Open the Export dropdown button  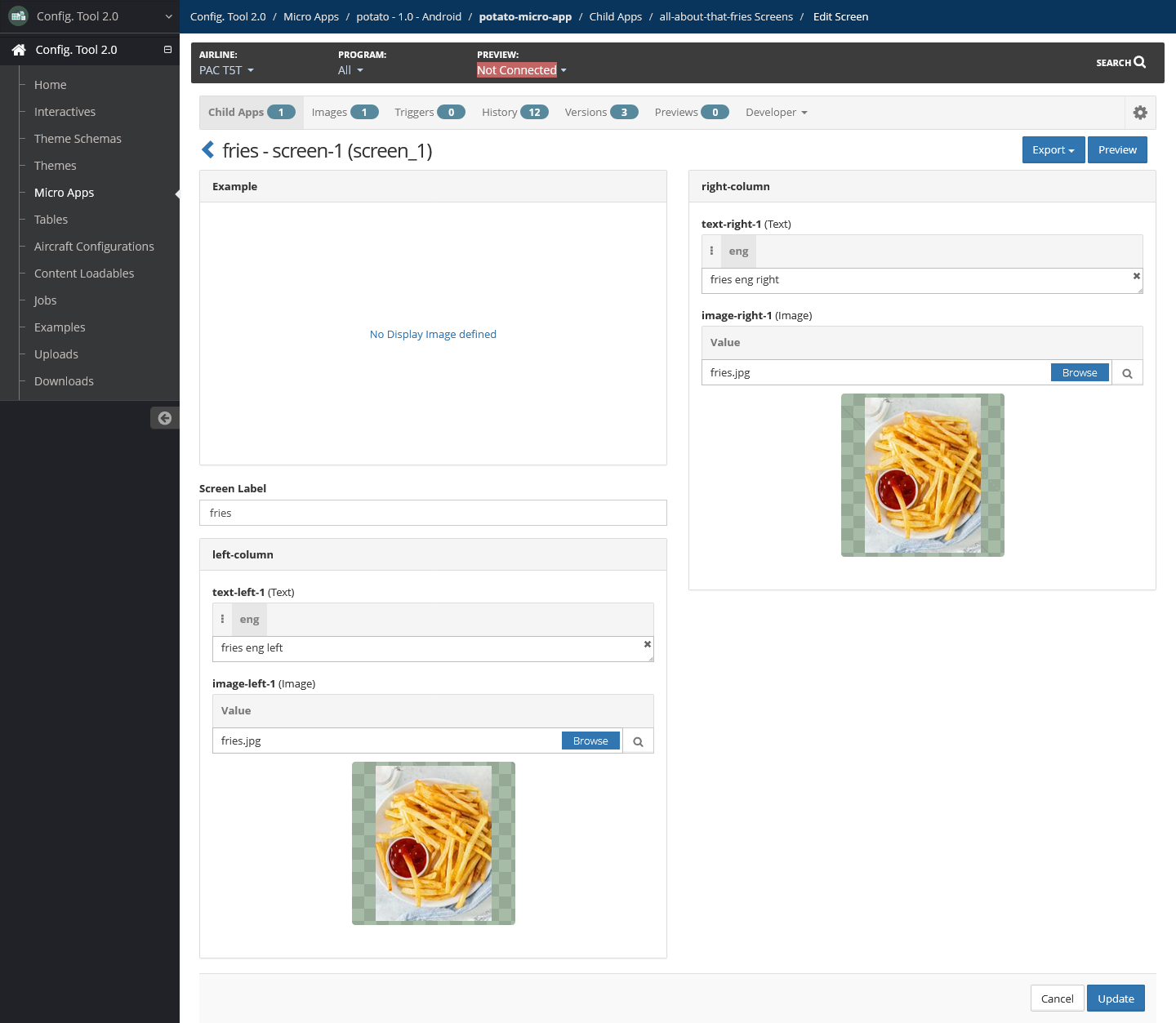[1053, 150]
